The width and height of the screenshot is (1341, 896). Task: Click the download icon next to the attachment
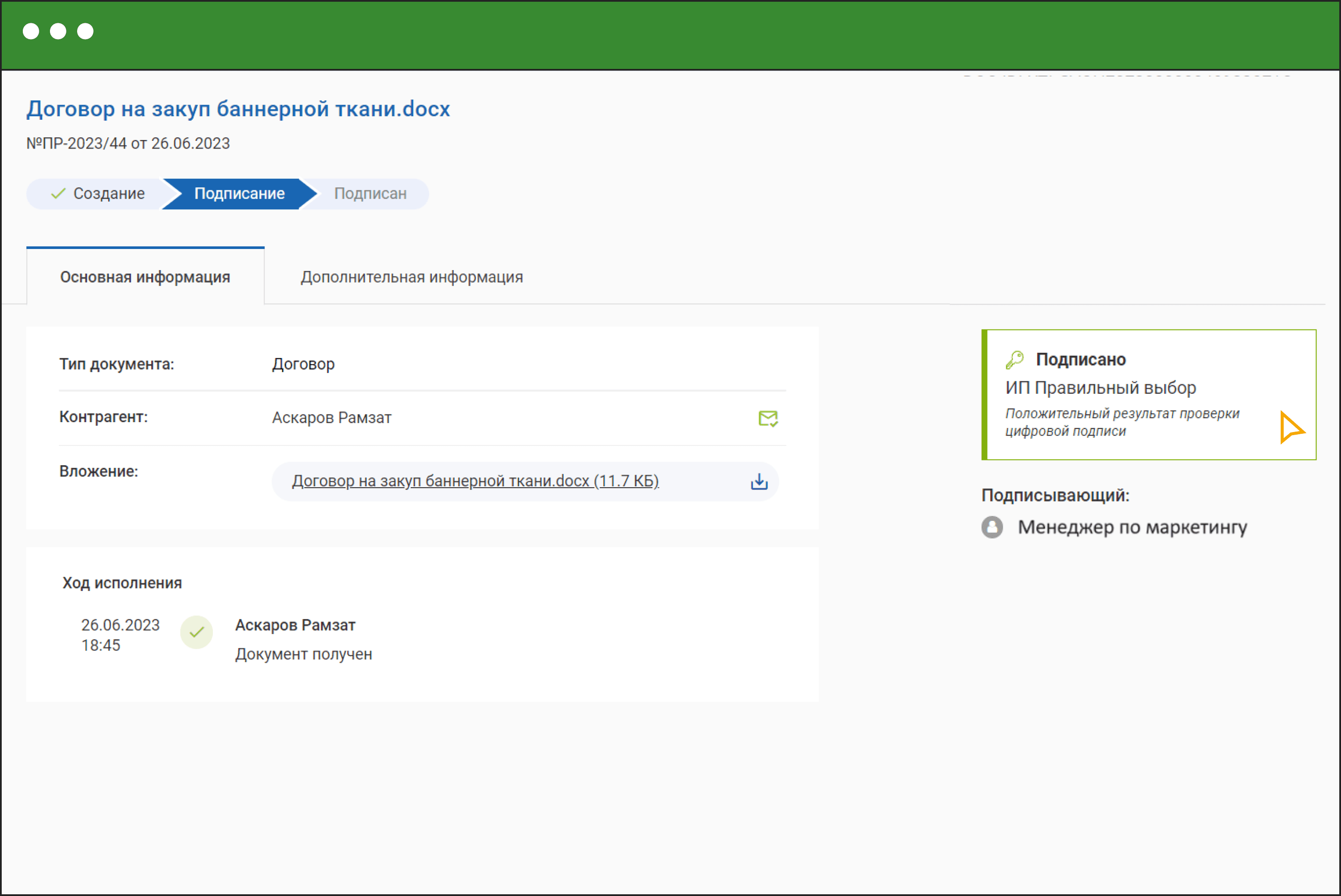click(x=759, y=482)
